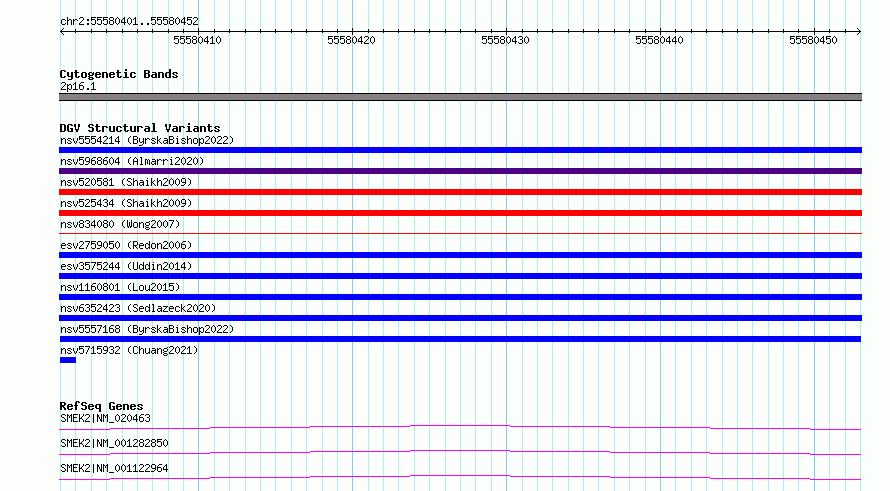Click the magenta line for SMEK2|NM_001282850
This screenshot has height=491, width=890.
(460, 452)
